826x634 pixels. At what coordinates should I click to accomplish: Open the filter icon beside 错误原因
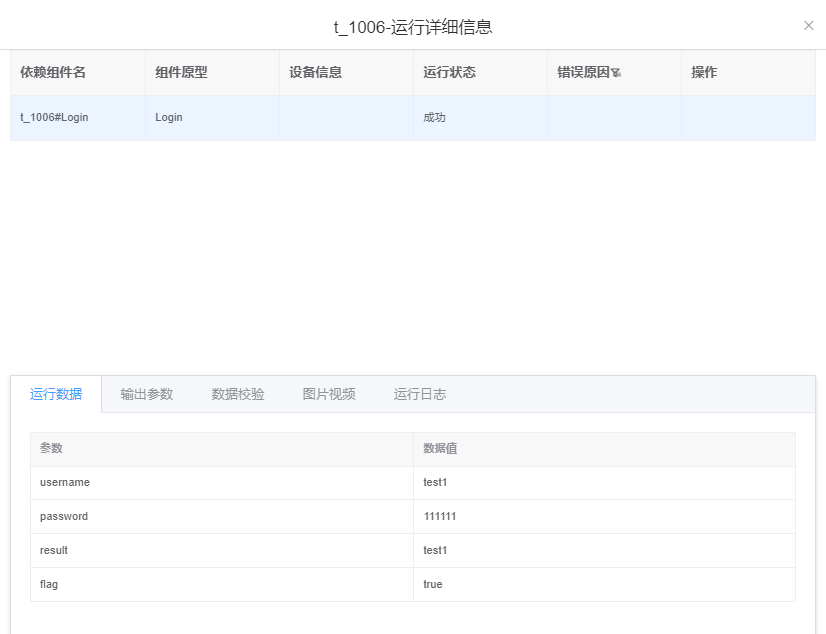tap(616, 73)
